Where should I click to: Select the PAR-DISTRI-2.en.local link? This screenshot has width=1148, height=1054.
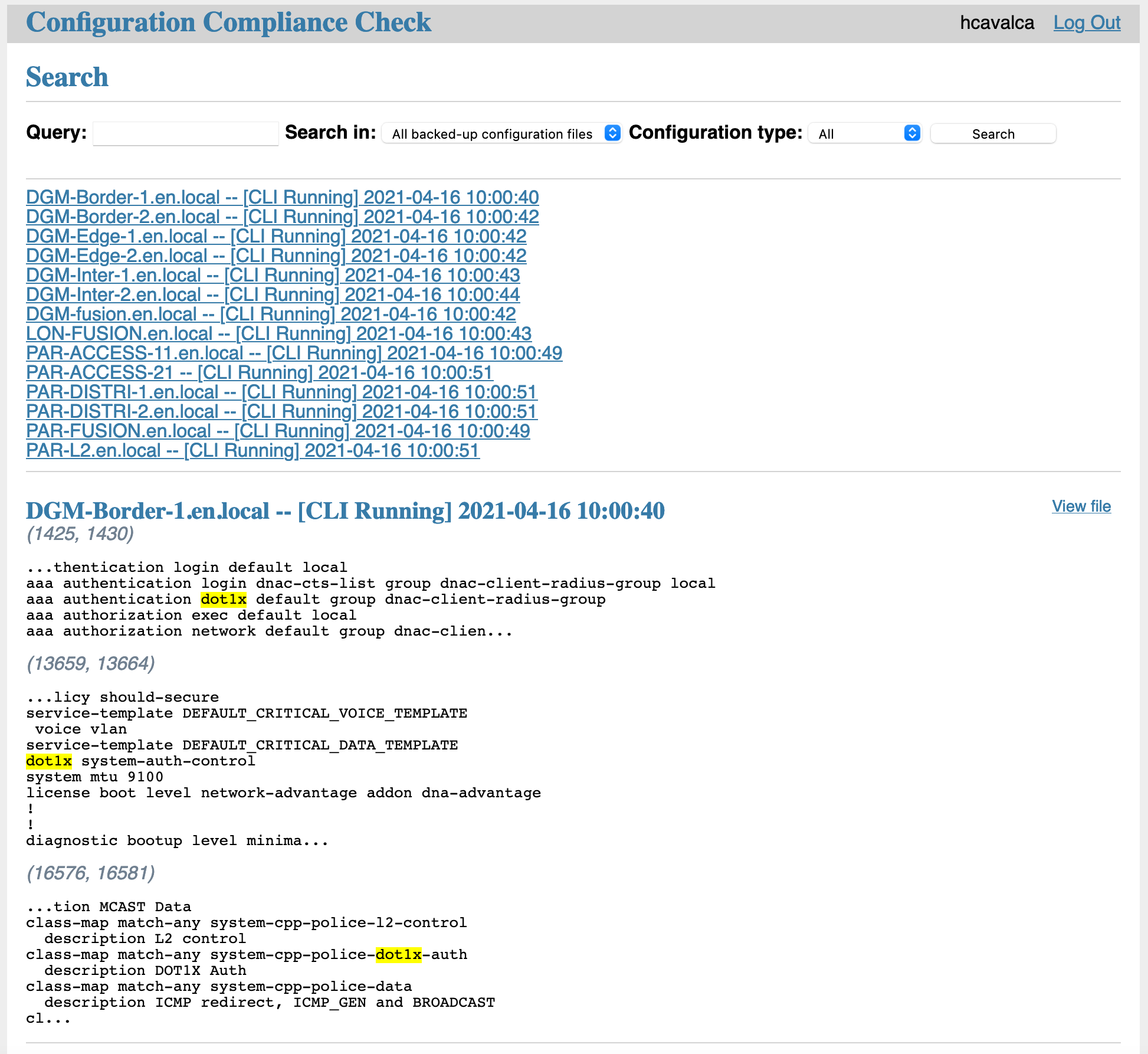[x=281, y=411]
